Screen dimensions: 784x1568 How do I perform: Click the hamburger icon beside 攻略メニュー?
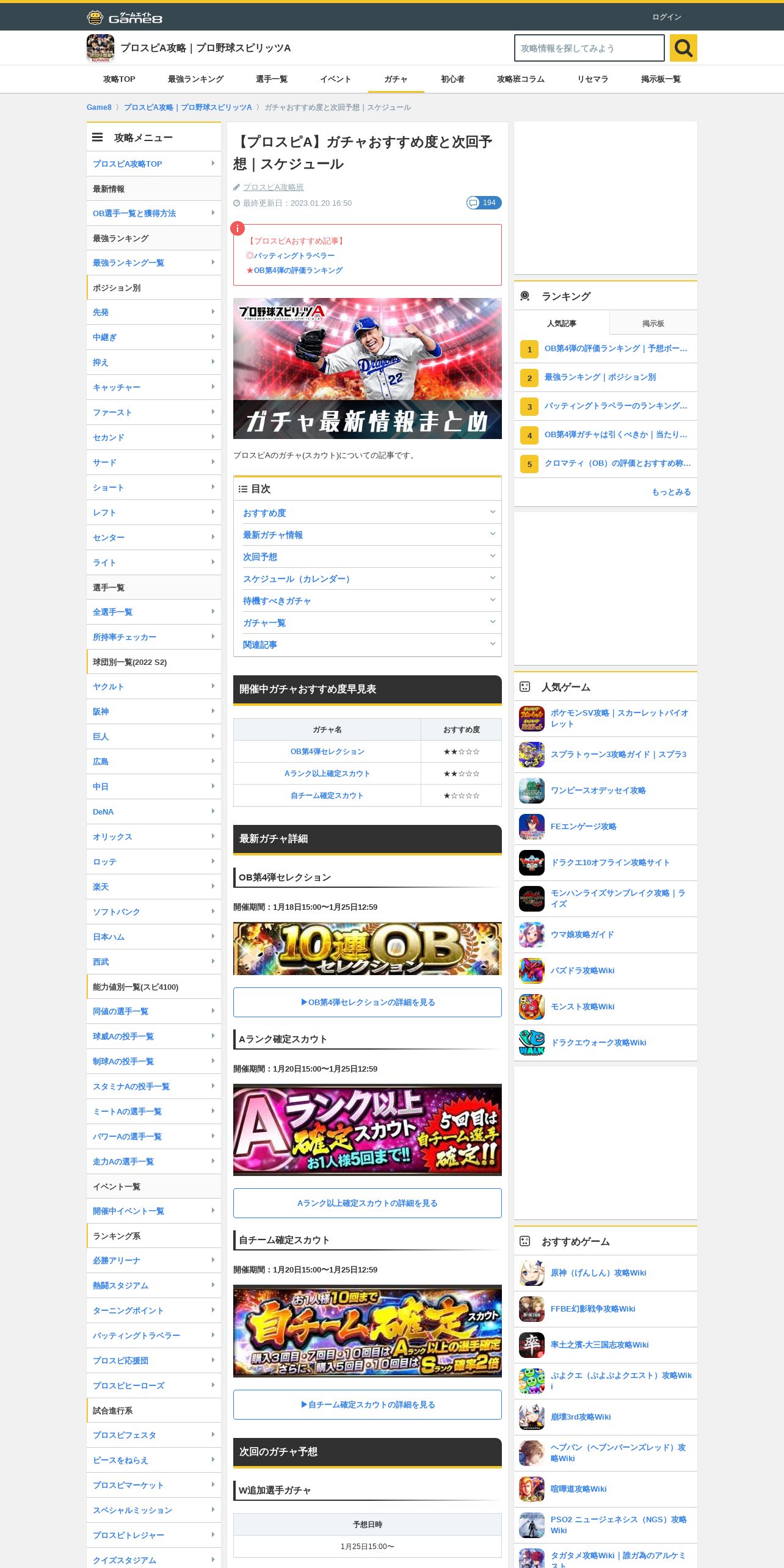point(98,137)
